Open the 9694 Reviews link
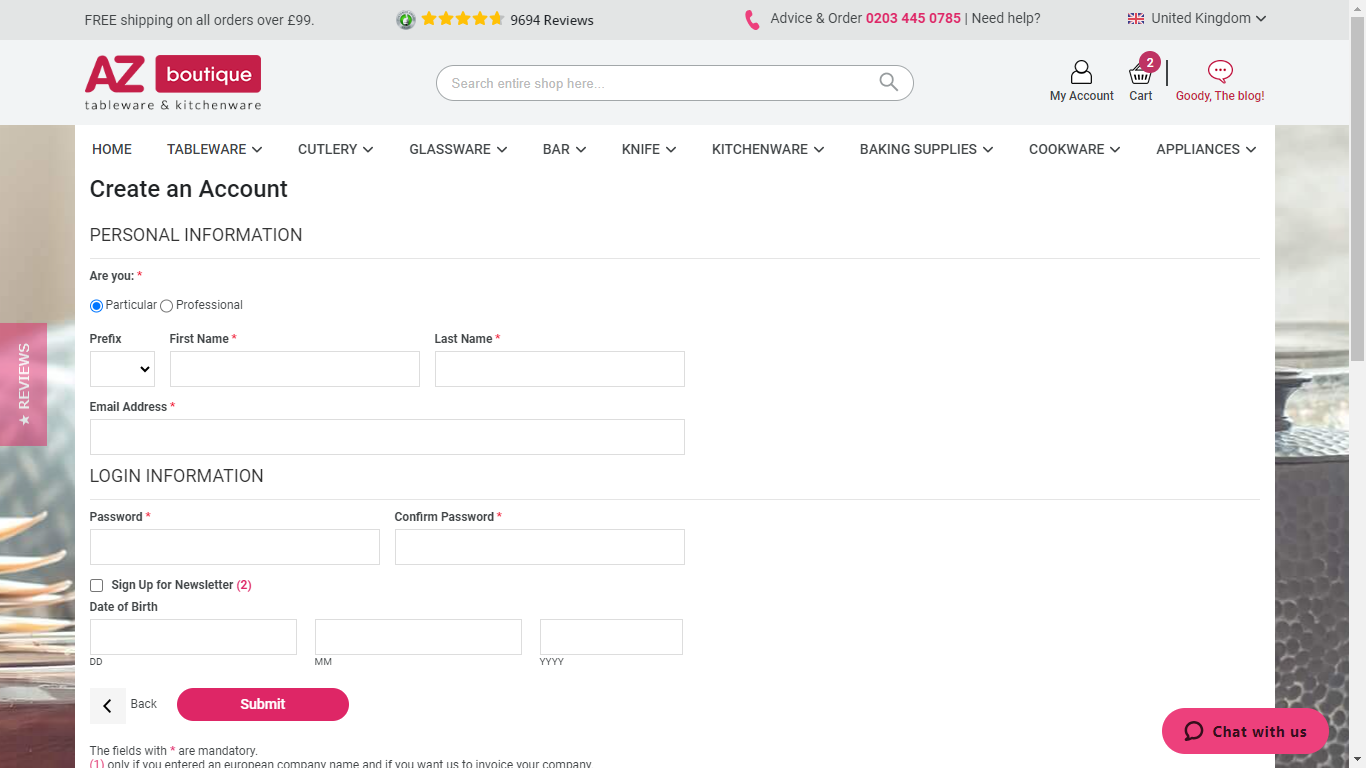The width and height of the screenshot is (1366, 768). point(552,20)
